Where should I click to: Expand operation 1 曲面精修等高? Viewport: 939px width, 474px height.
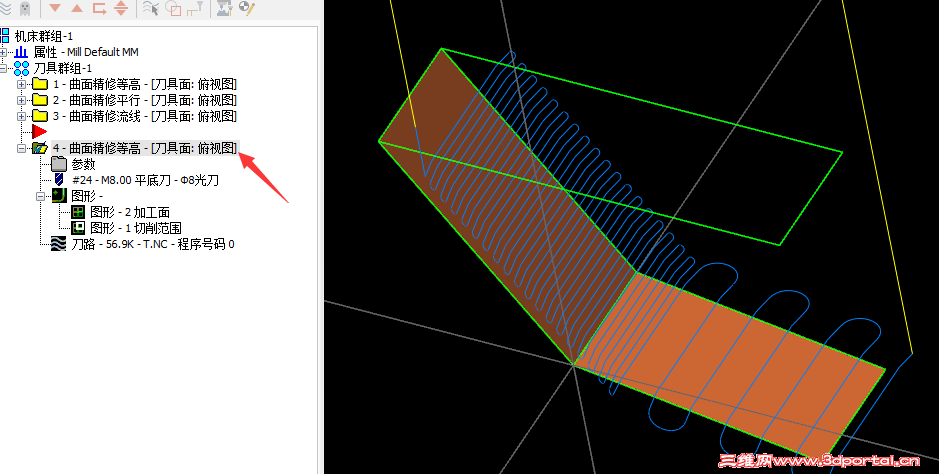22,84
